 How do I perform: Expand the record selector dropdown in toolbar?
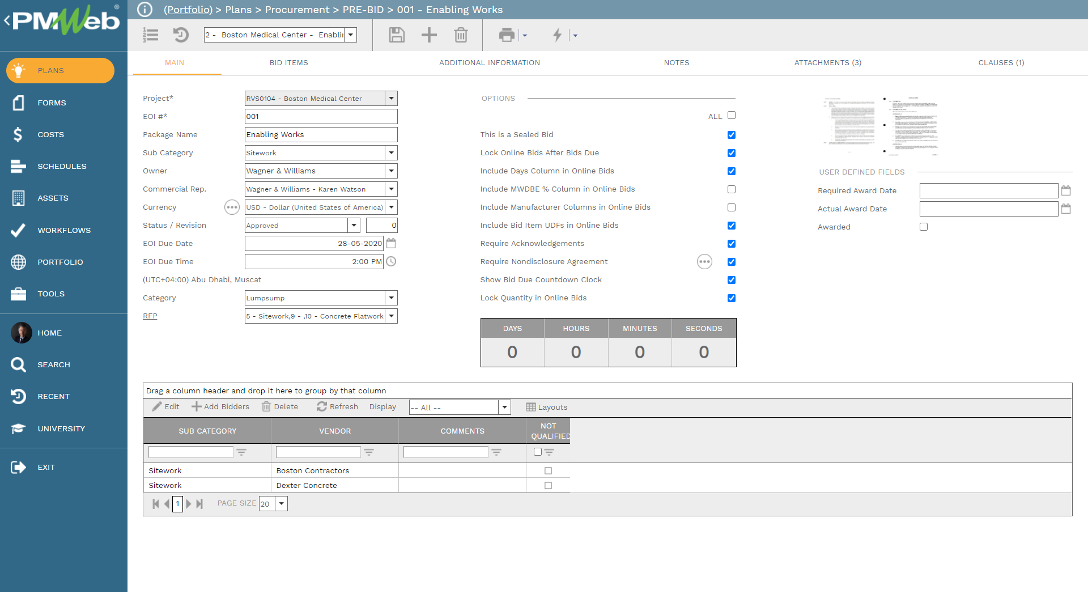351,35
